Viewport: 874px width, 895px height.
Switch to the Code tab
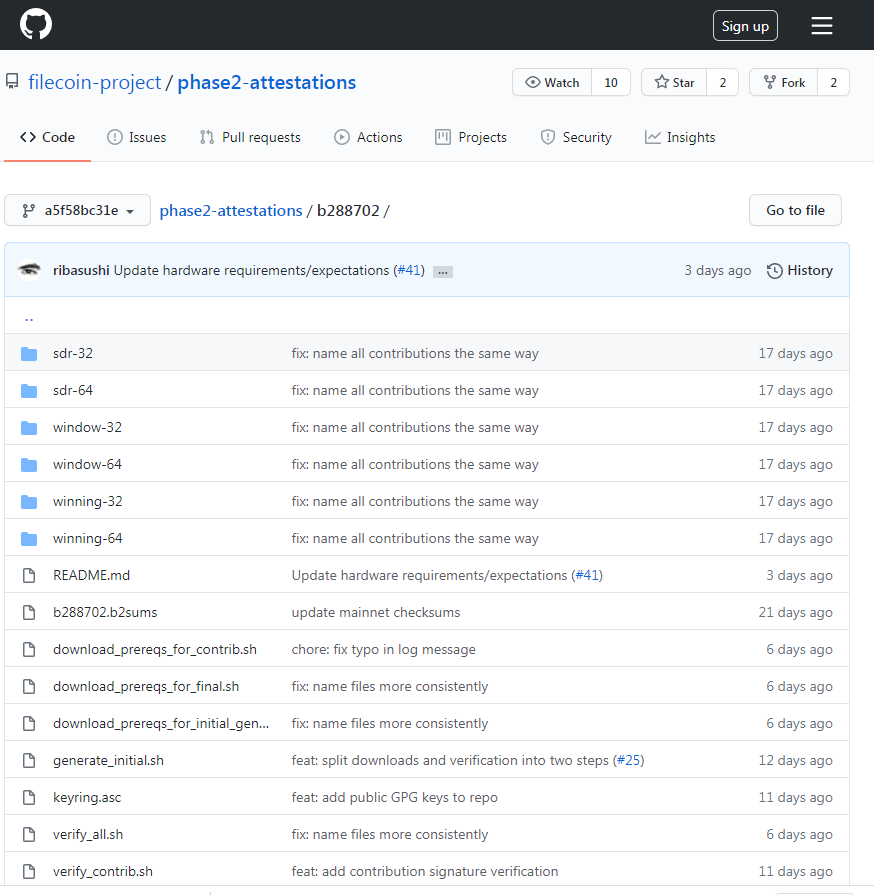tap(47, 138)
